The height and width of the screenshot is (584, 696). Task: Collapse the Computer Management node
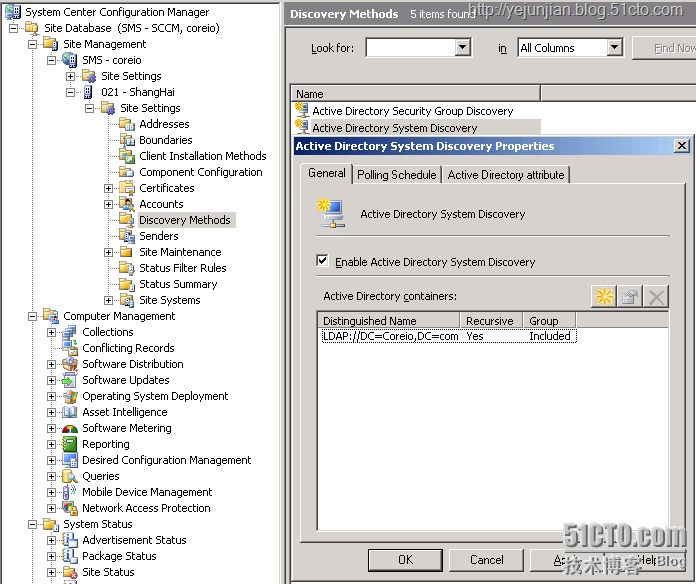[x=32, y=316]
